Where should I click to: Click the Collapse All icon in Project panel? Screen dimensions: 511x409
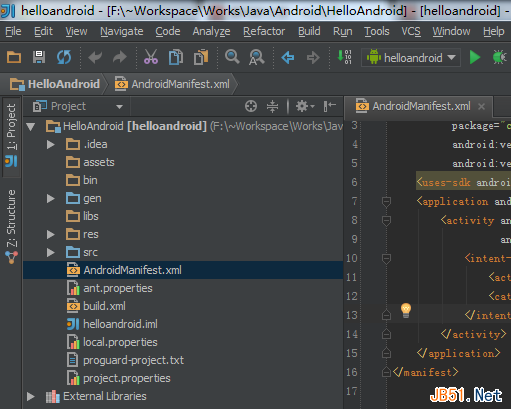272,106
